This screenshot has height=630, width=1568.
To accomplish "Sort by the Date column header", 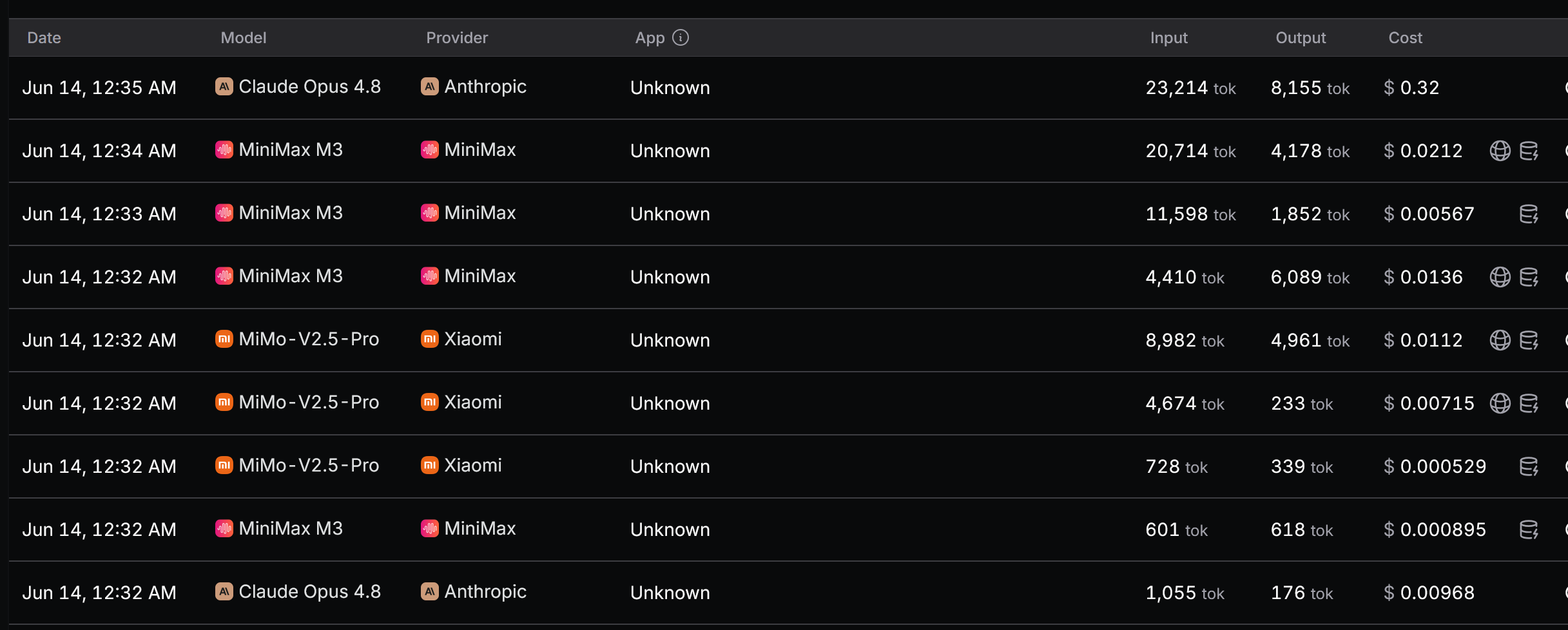I will 44,38.
